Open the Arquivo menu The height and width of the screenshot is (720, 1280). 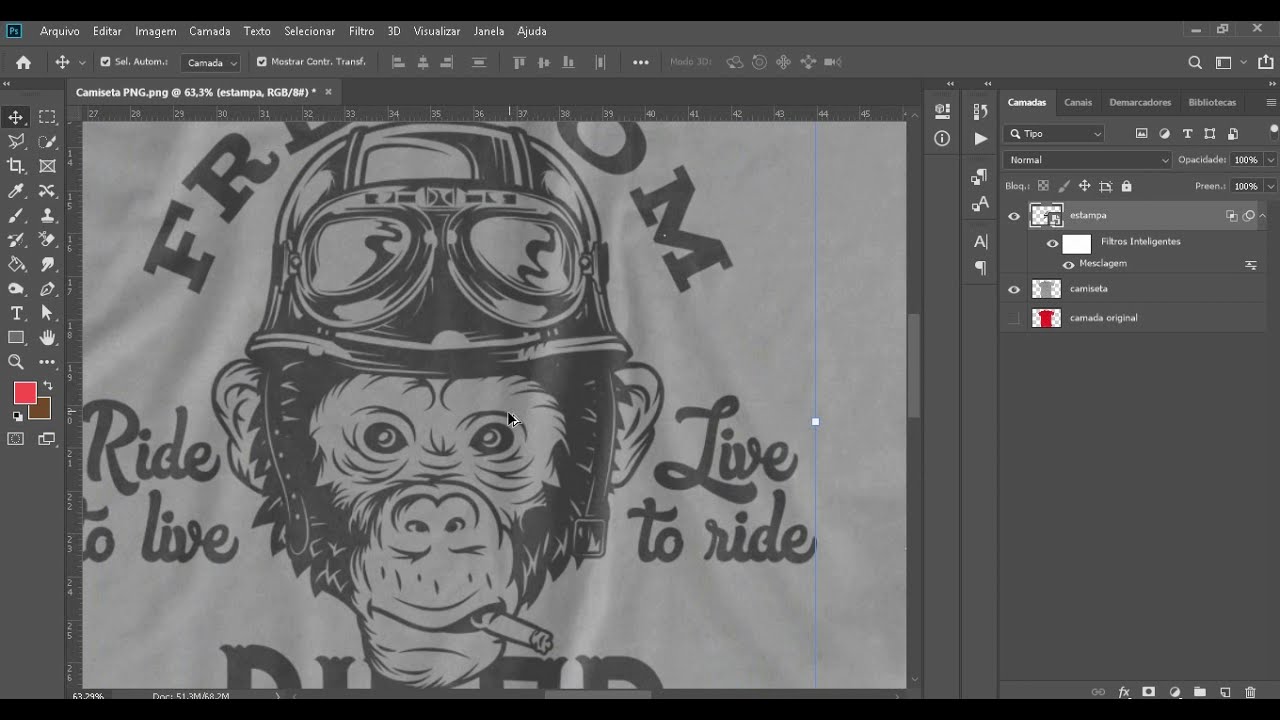coord(60,31)
